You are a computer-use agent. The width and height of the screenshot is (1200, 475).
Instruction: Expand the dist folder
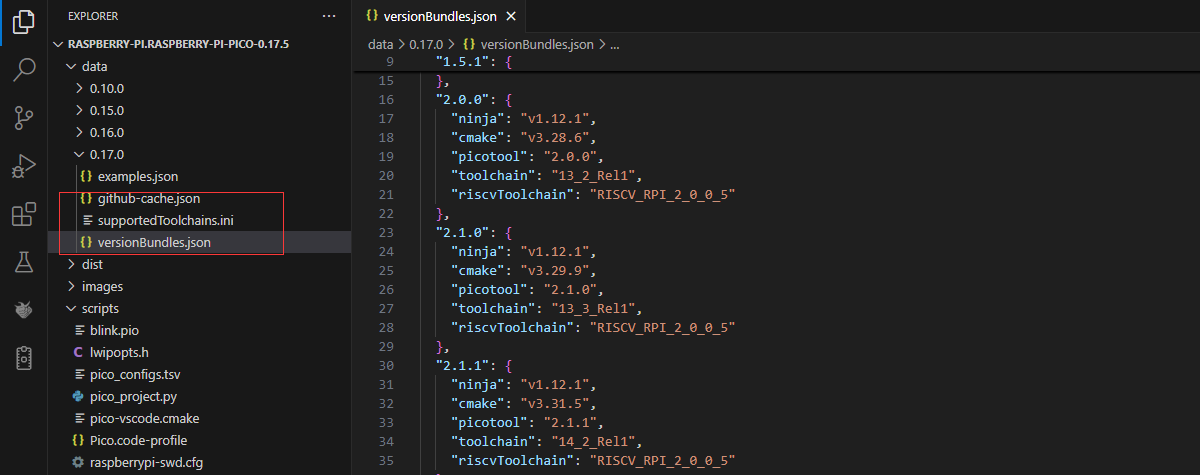(x=70, y=264)
